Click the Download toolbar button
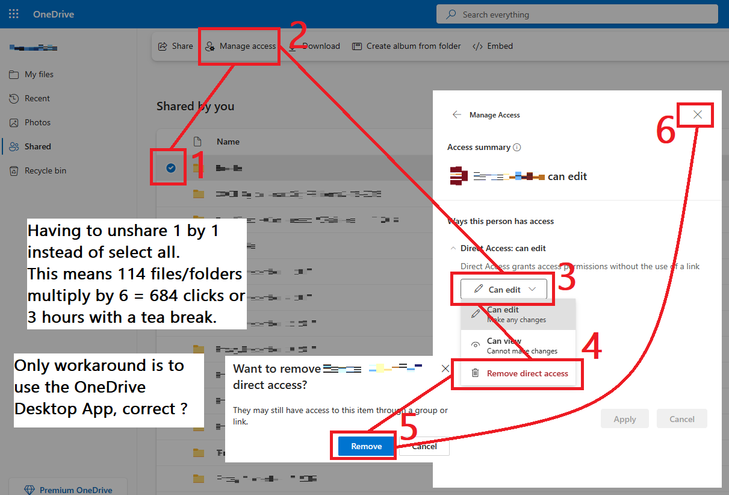This screenshot has height=495, width=729. coord(316,46)
